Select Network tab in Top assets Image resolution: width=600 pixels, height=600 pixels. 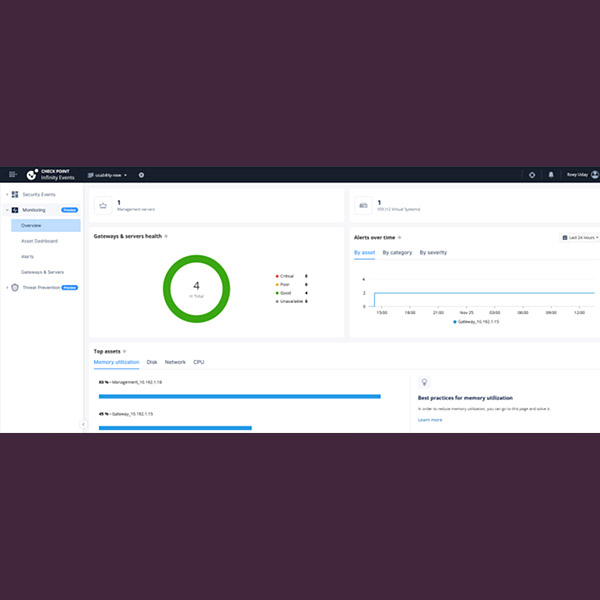(175, 362)
